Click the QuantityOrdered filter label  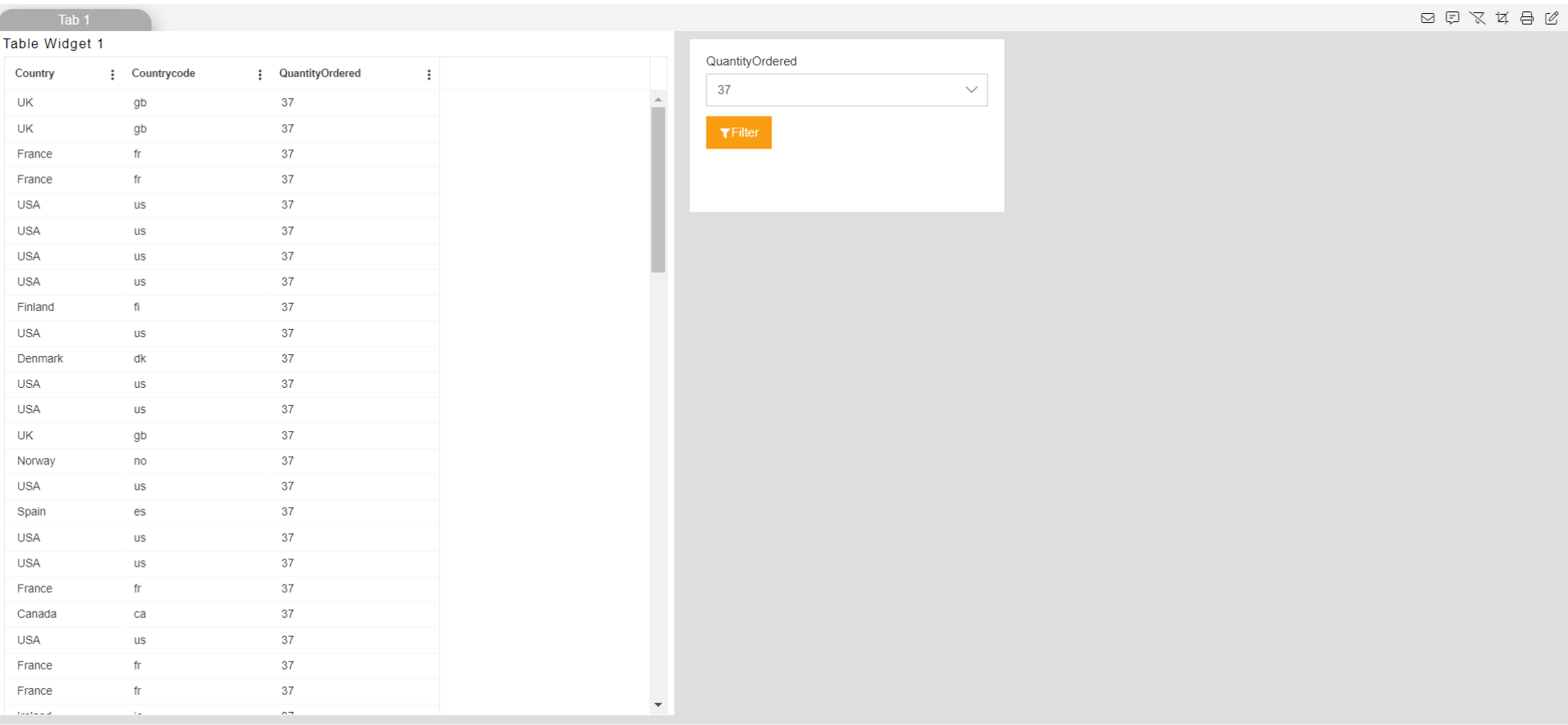751,61
